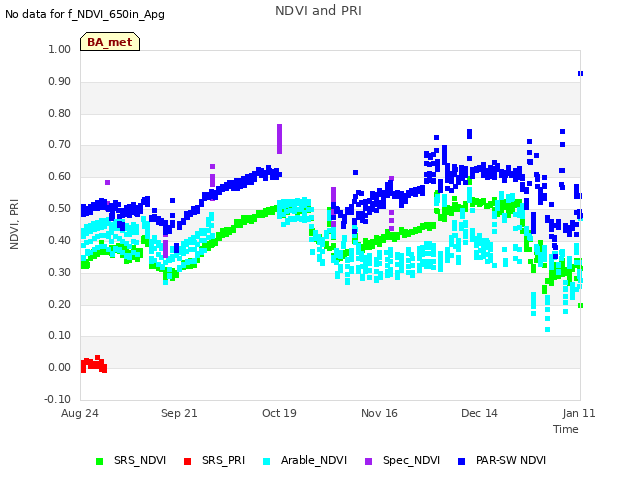The width and height of the screenshot is (640, 480).
Task: Select the SRS_PRI legend label
Action: click(x=223, y=460)
